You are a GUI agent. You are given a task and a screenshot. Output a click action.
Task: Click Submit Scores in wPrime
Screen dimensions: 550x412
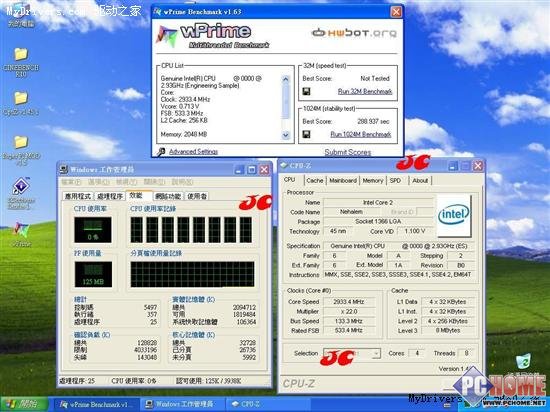(348, 152)
